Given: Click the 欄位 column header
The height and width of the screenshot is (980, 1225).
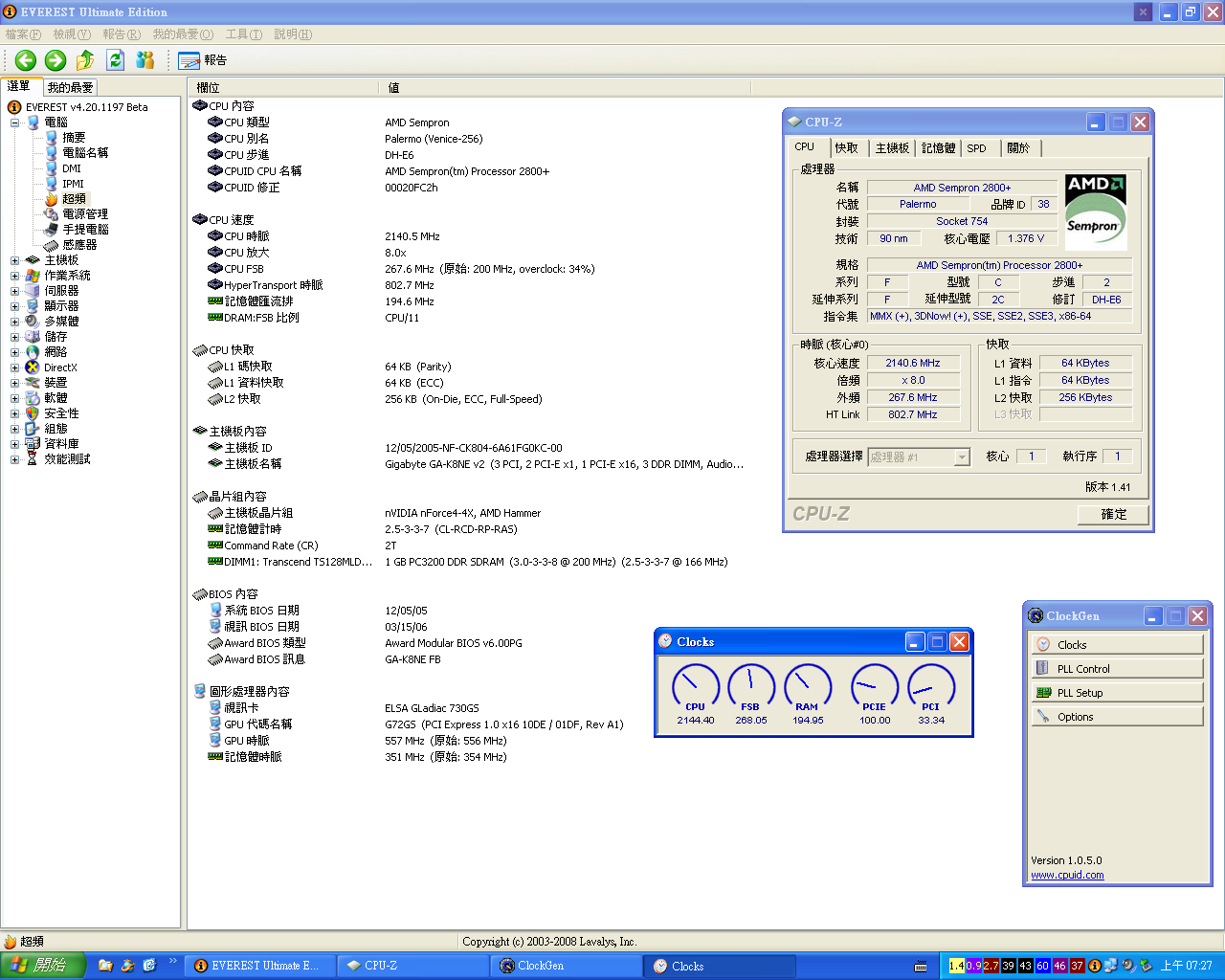Looking at the screenshot, I should (283, 87).
